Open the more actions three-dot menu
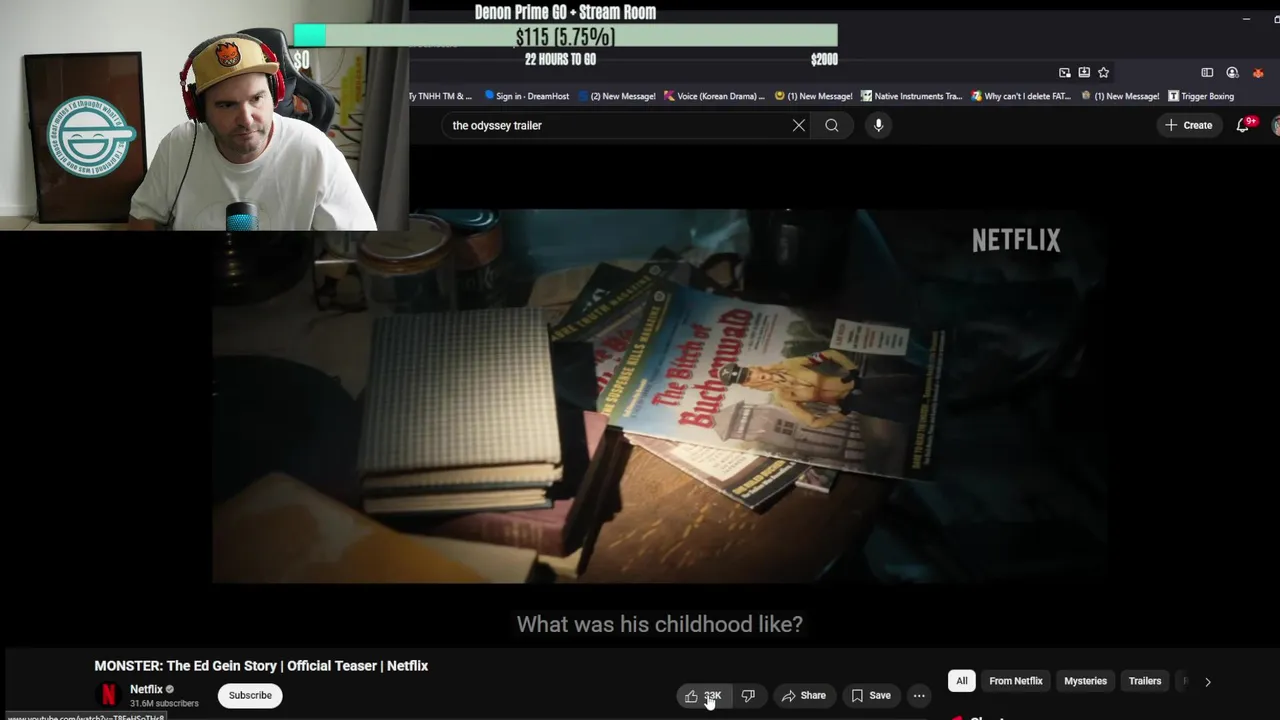Image resolution: width=1280 pixels, height=720 pixels. [919, 696]
